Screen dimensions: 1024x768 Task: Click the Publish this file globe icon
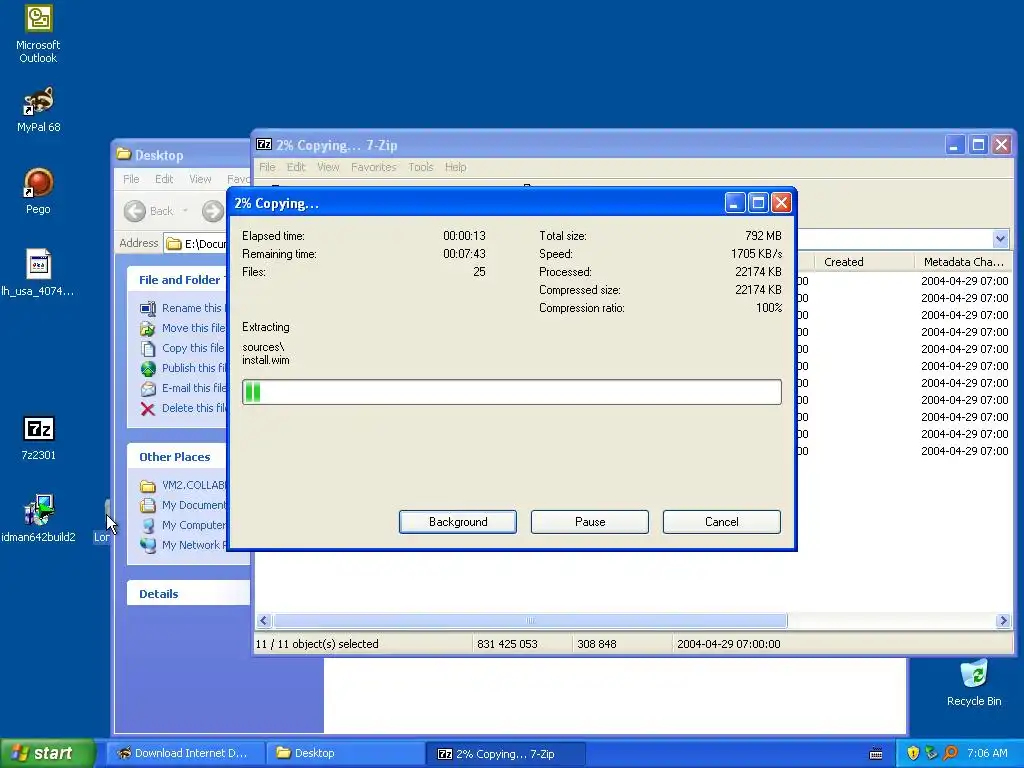click(x=148, y=368)
